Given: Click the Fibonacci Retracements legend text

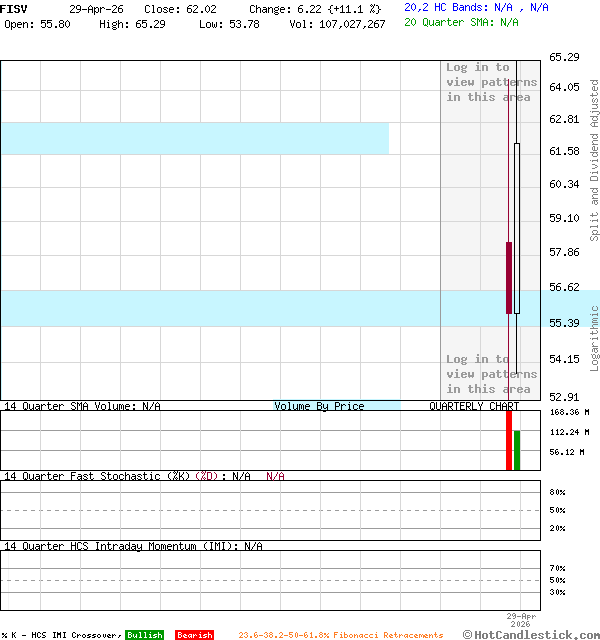Looking at the screenshot, I should [340, 635].
